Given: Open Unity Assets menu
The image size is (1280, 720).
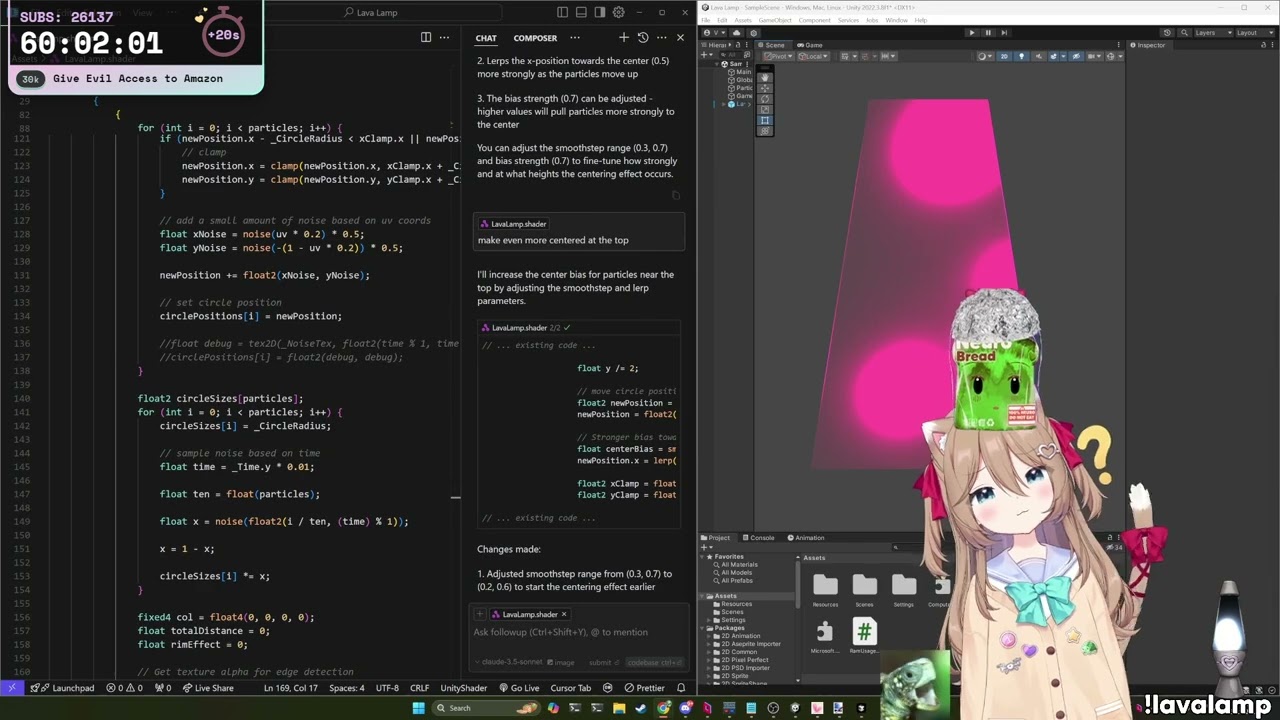Looking at the screenshot, I should coord(743,20).
